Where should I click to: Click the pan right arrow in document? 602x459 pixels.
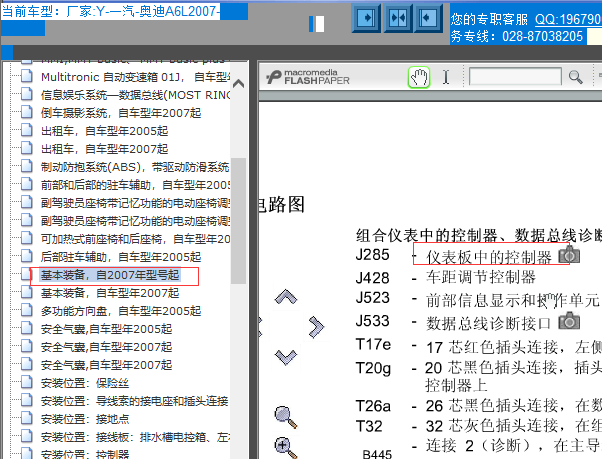pyautogui.click(x=316, y=327)
